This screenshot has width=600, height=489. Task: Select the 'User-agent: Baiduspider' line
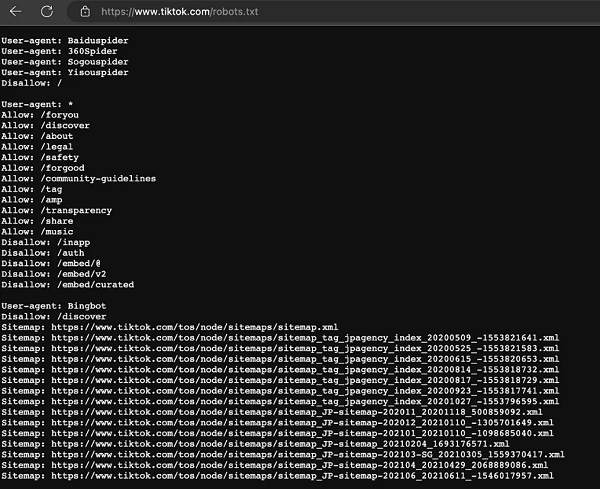click(65, 41)
